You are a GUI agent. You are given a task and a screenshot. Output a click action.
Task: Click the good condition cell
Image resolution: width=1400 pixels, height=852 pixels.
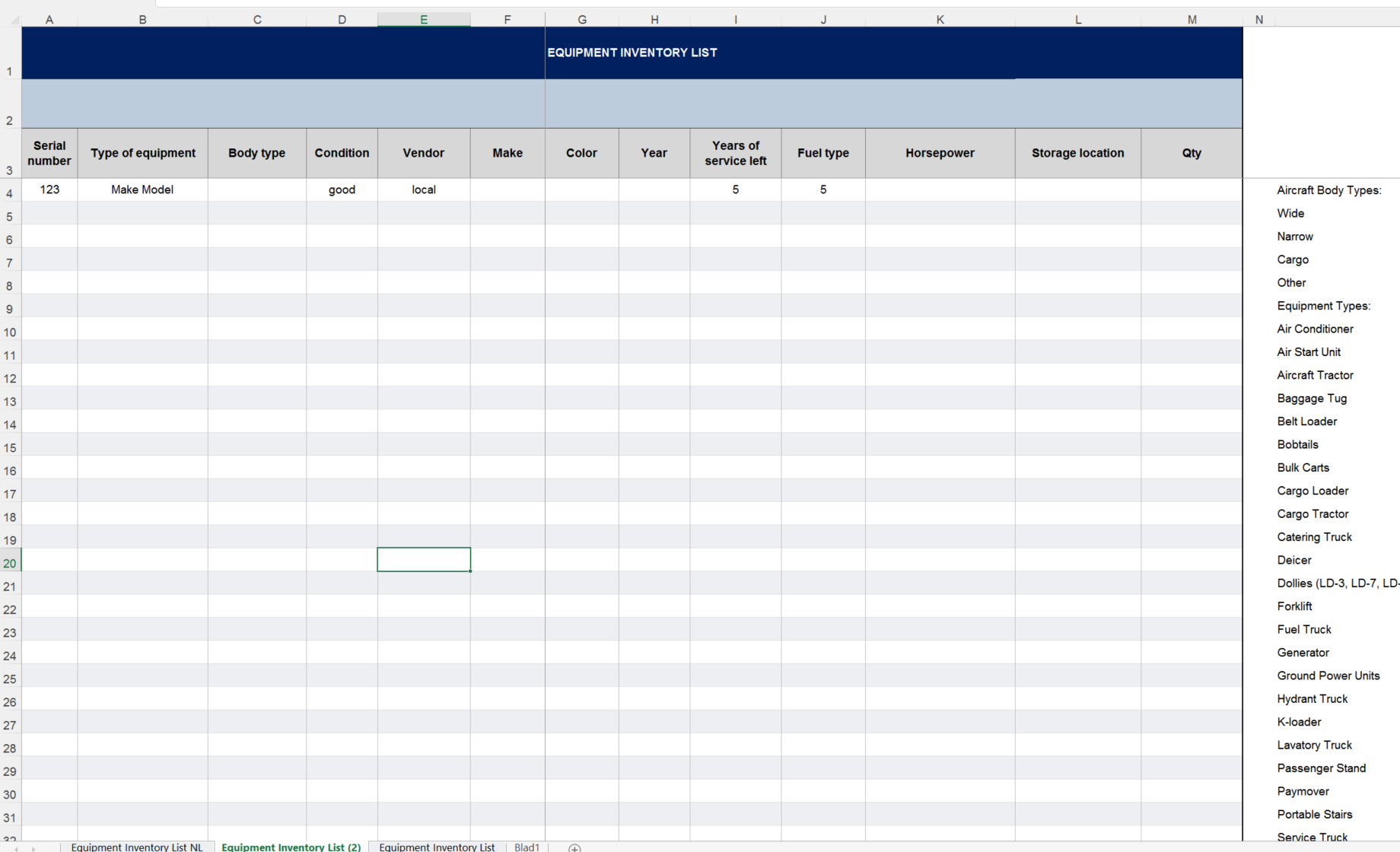[x=342, y=189]
